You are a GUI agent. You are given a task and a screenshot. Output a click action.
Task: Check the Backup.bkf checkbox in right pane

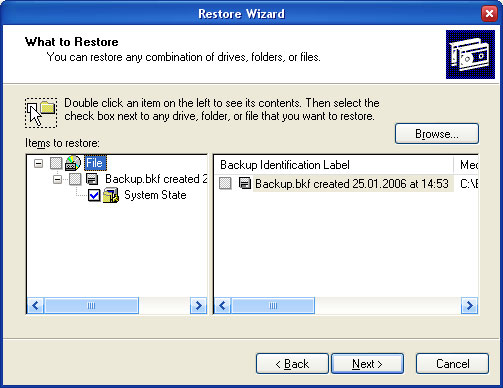coord(225,183)
